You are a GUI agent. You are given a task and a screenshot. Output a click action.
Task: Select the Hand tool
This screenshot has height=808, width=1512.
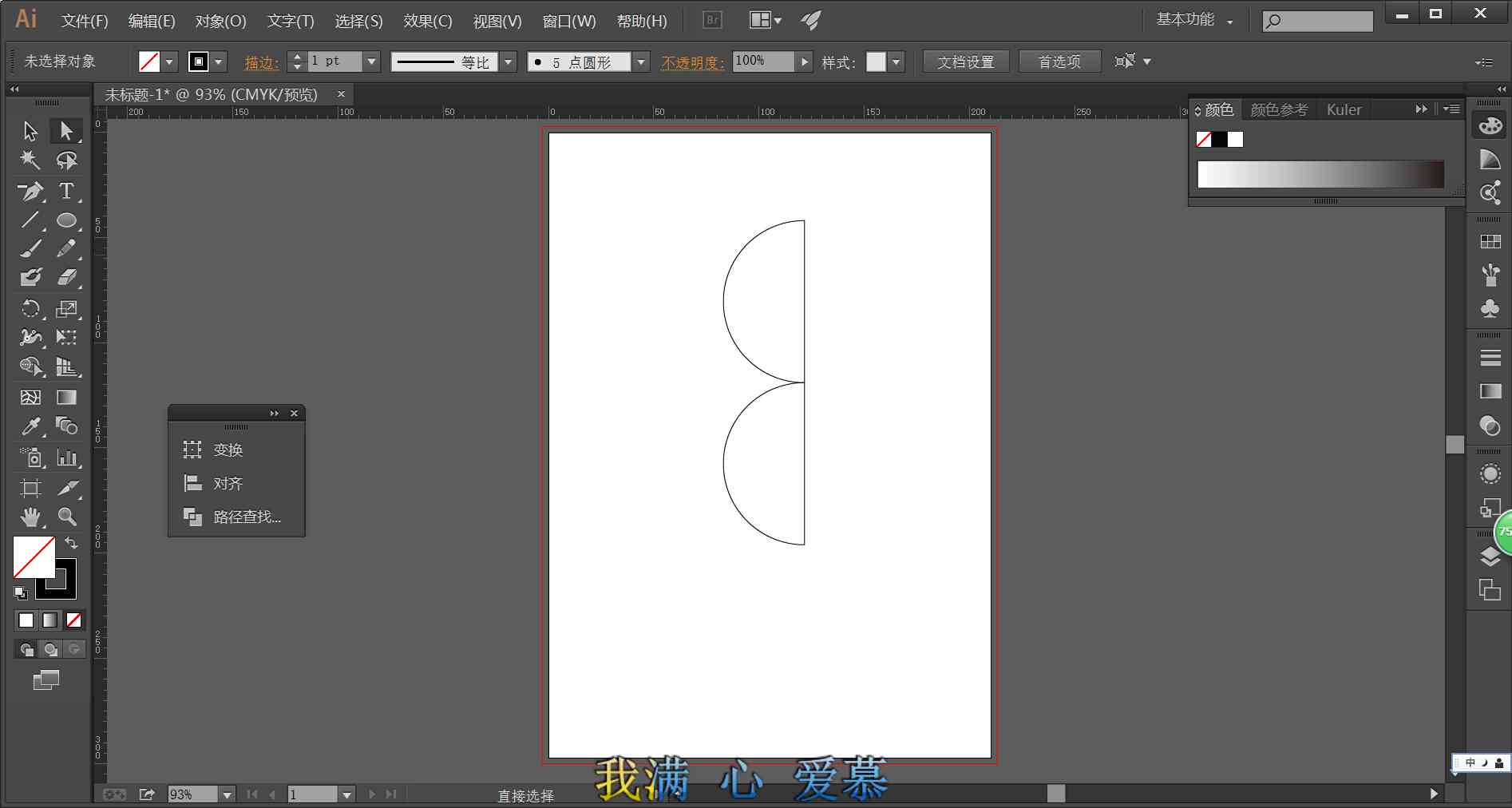click(30, 517)
